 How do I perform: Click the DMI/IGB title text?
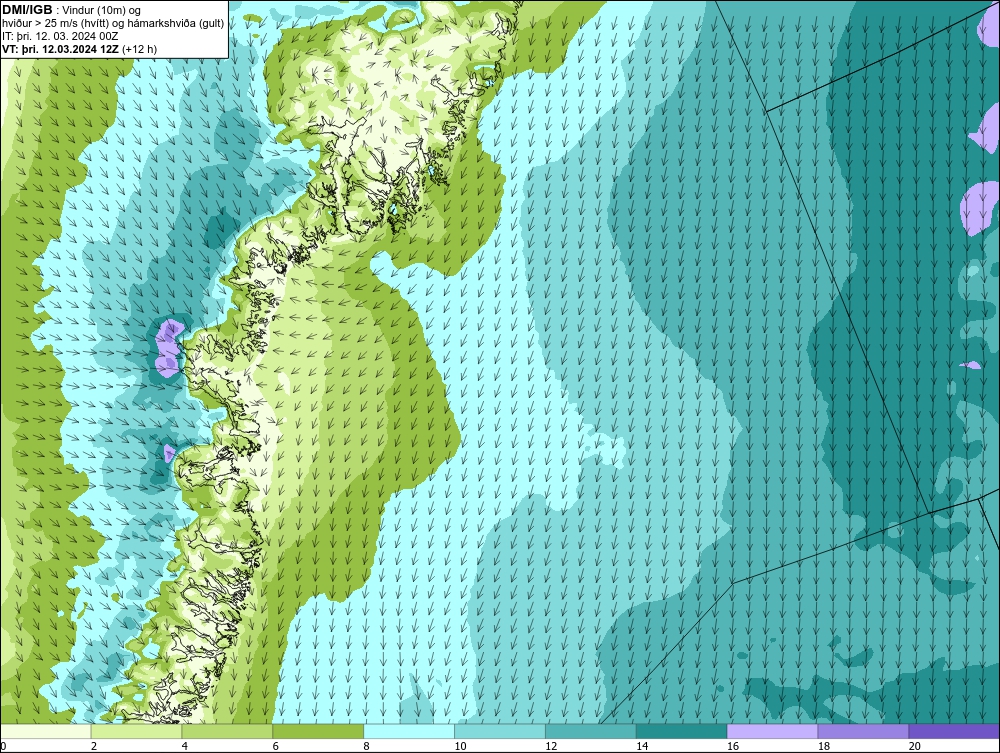tap(27, 10)
